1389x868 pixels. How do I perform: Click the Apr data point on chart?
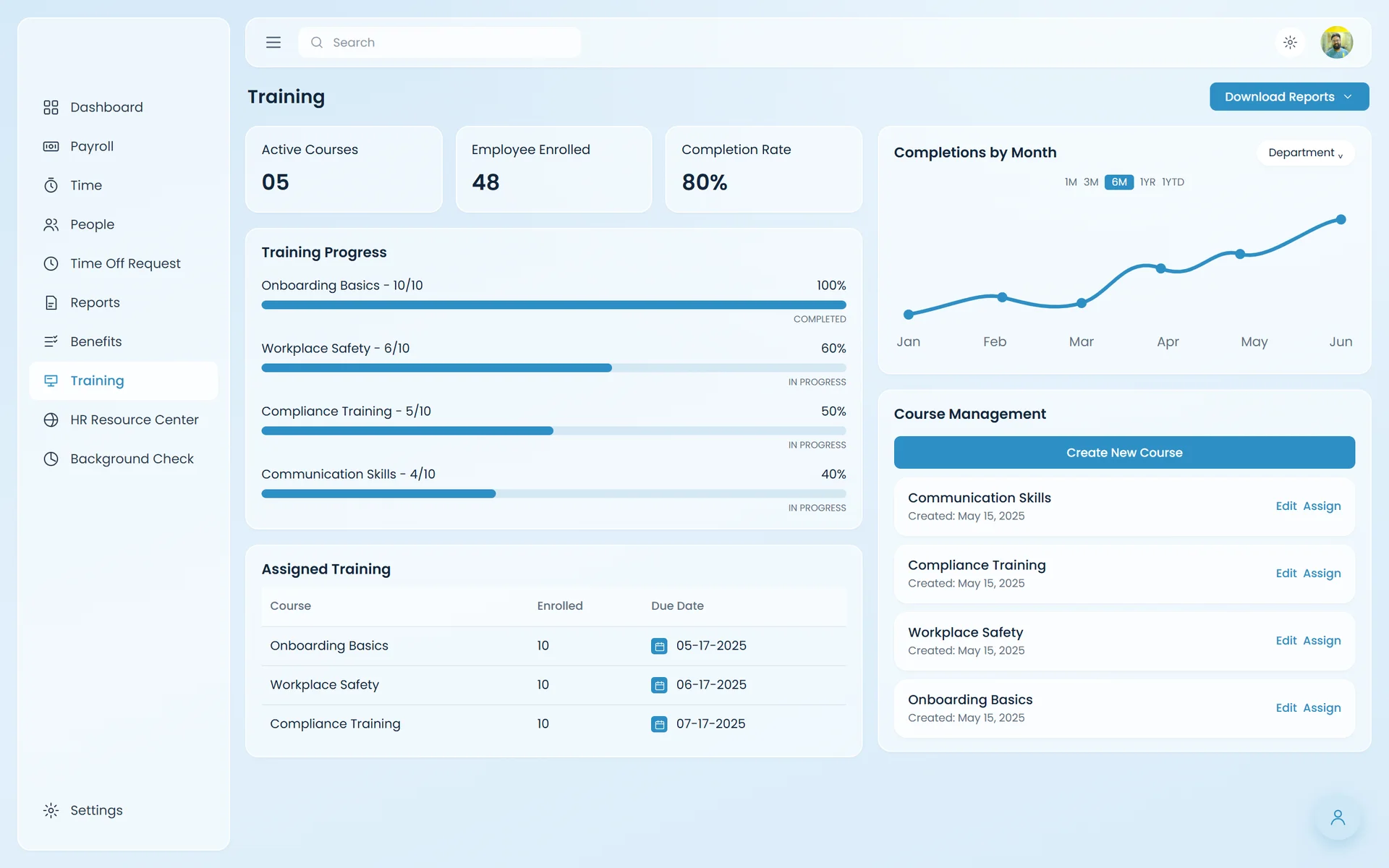(x=1161, y=268)
